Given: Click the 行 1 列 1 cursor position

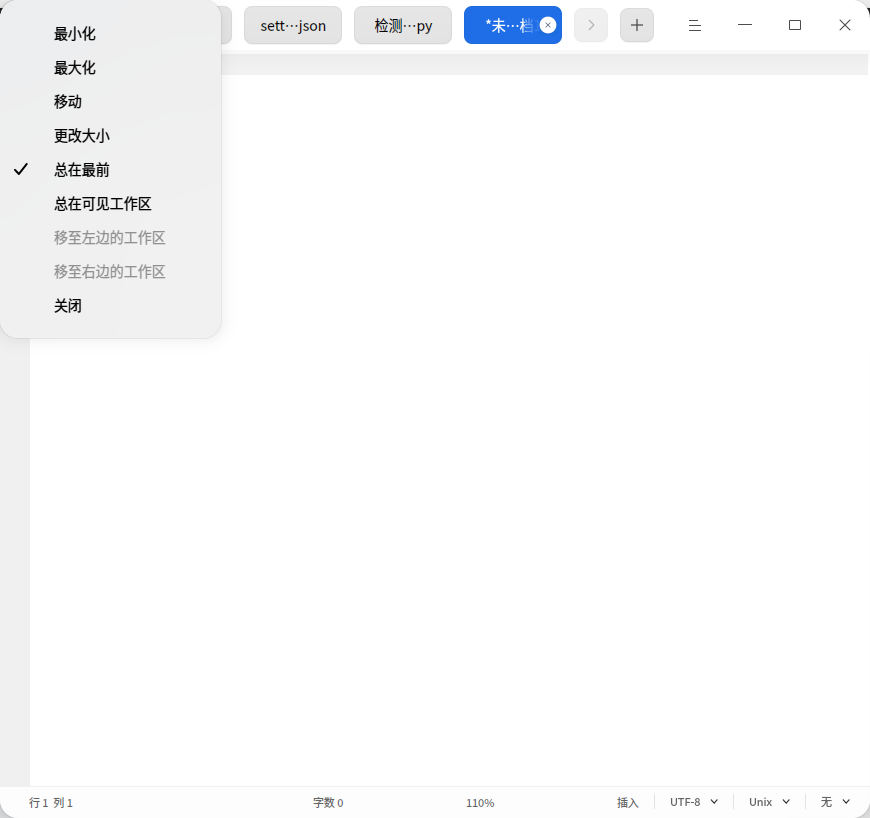Looking at the screenshot, I should (50, 802).
